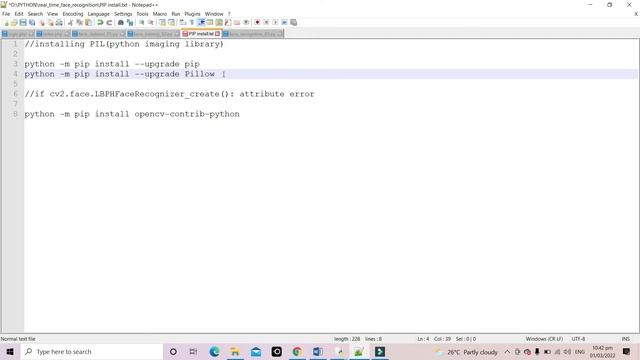Image resolution: width=640 pixels, height=360 pixels.
Task: Run macro multiple times icon
Action: (x=284, y=22)
